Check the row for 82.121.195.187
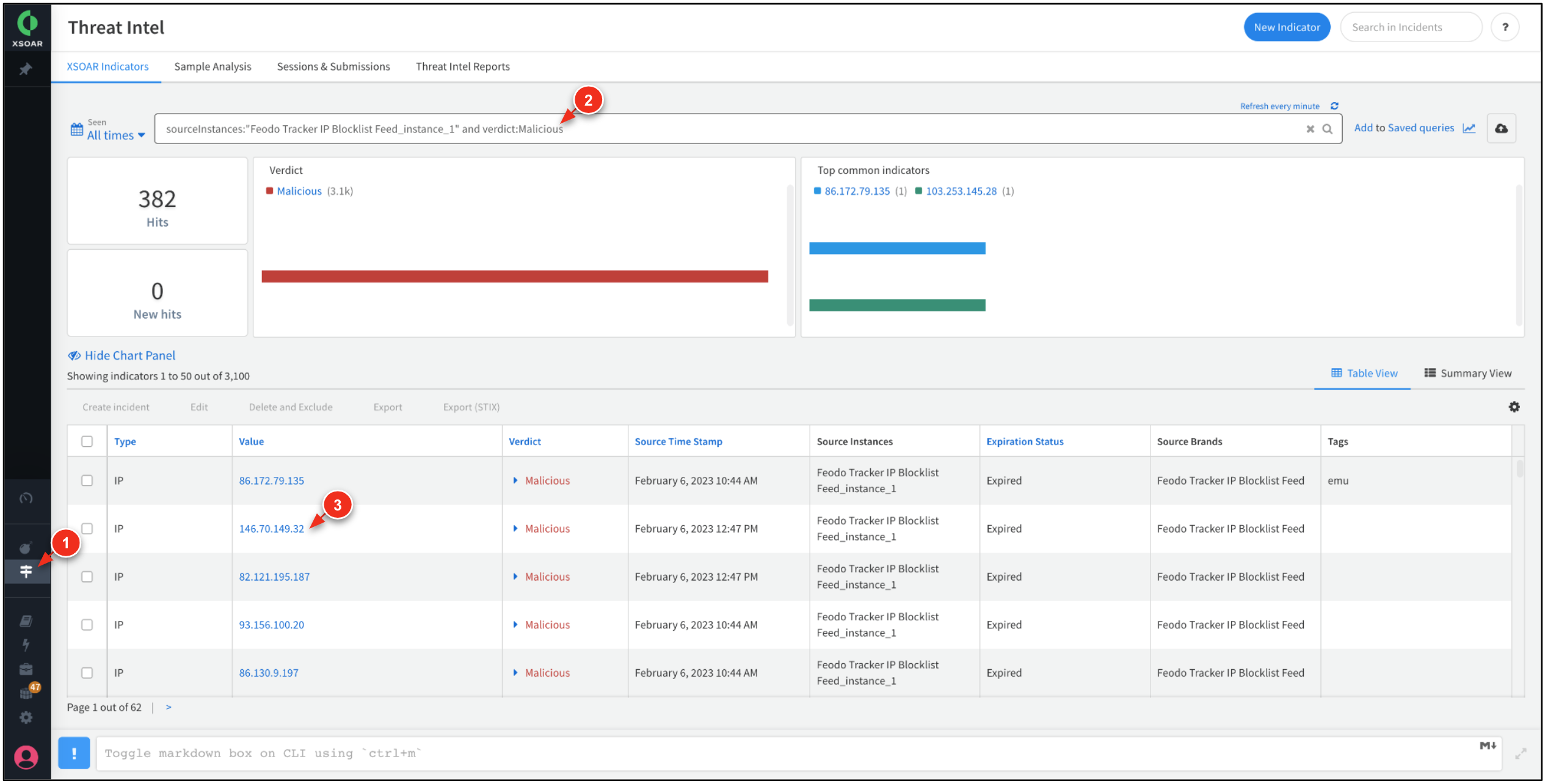Image resolution: width=1545 pixels, height=784 pixels. coord(87,577)
